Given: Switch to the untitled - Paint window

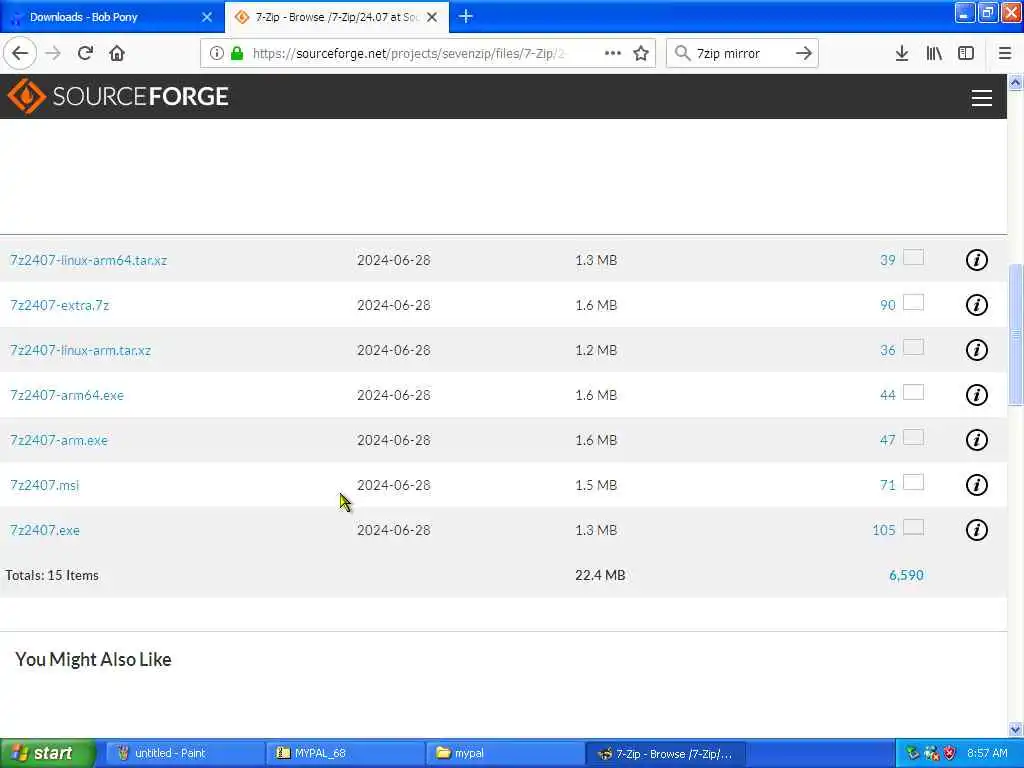Looking at the screenshot, I should [x=185, y=753].
